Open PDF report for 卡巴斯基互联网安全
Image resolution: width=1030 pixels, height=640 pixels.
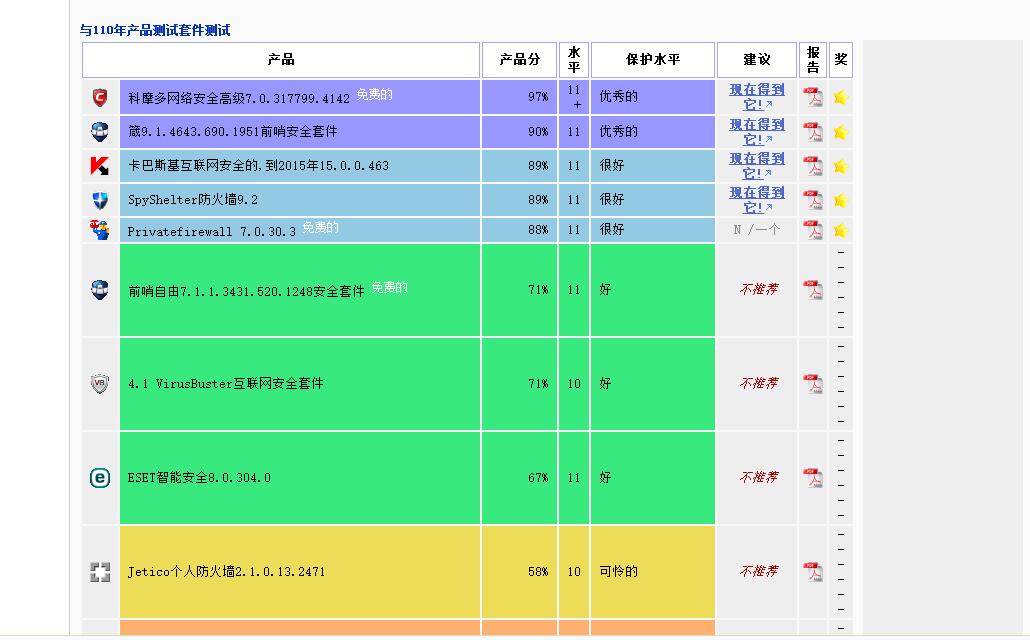813,166
